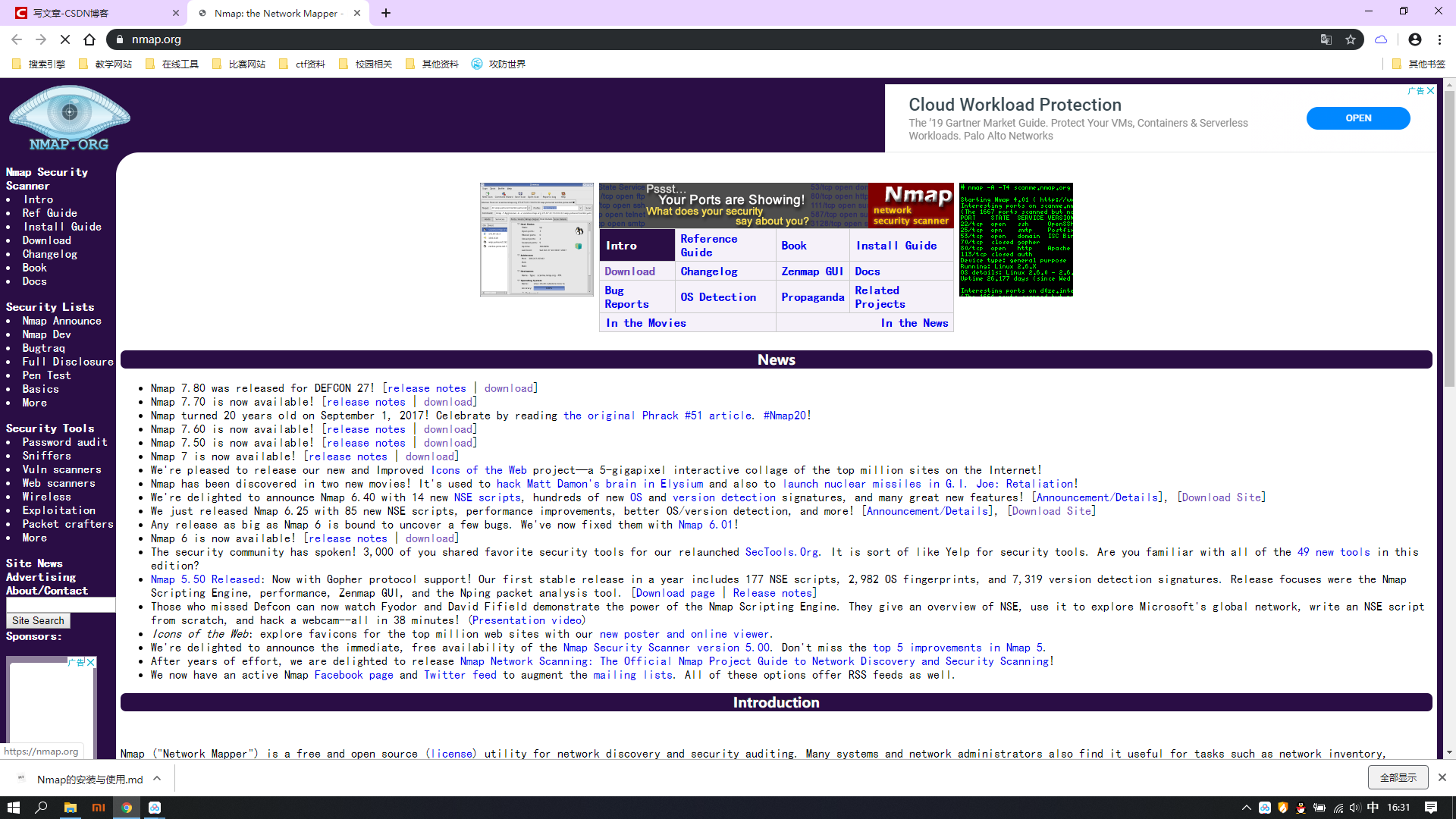1456x819 pixels.
Task: Switch to the 写文章-CSDN博客 tab
Action: [91, 13]
